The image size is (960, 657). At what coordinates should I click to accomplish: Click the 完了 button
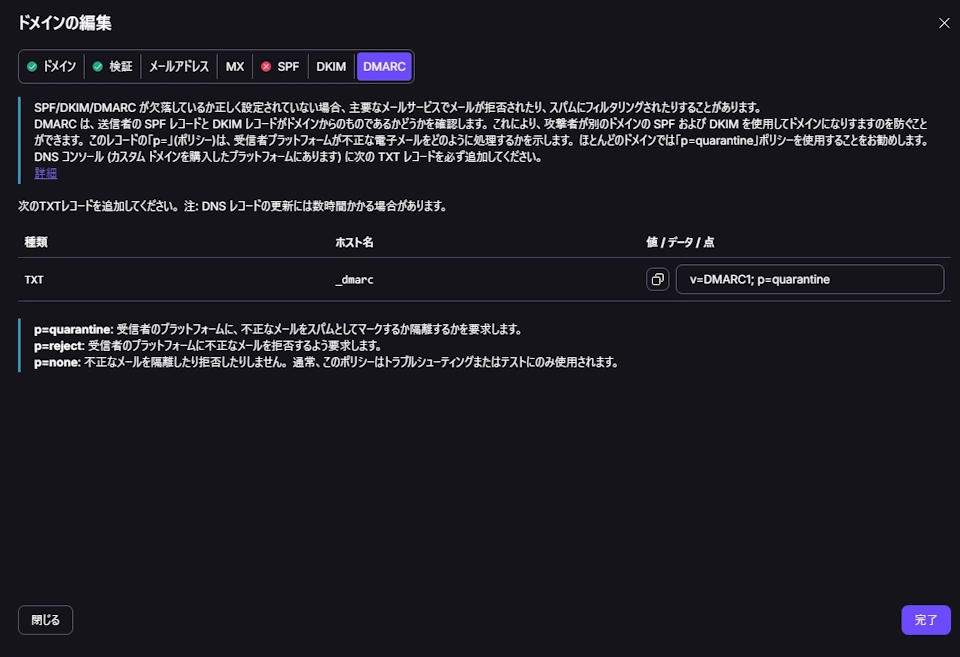point(925,620)
